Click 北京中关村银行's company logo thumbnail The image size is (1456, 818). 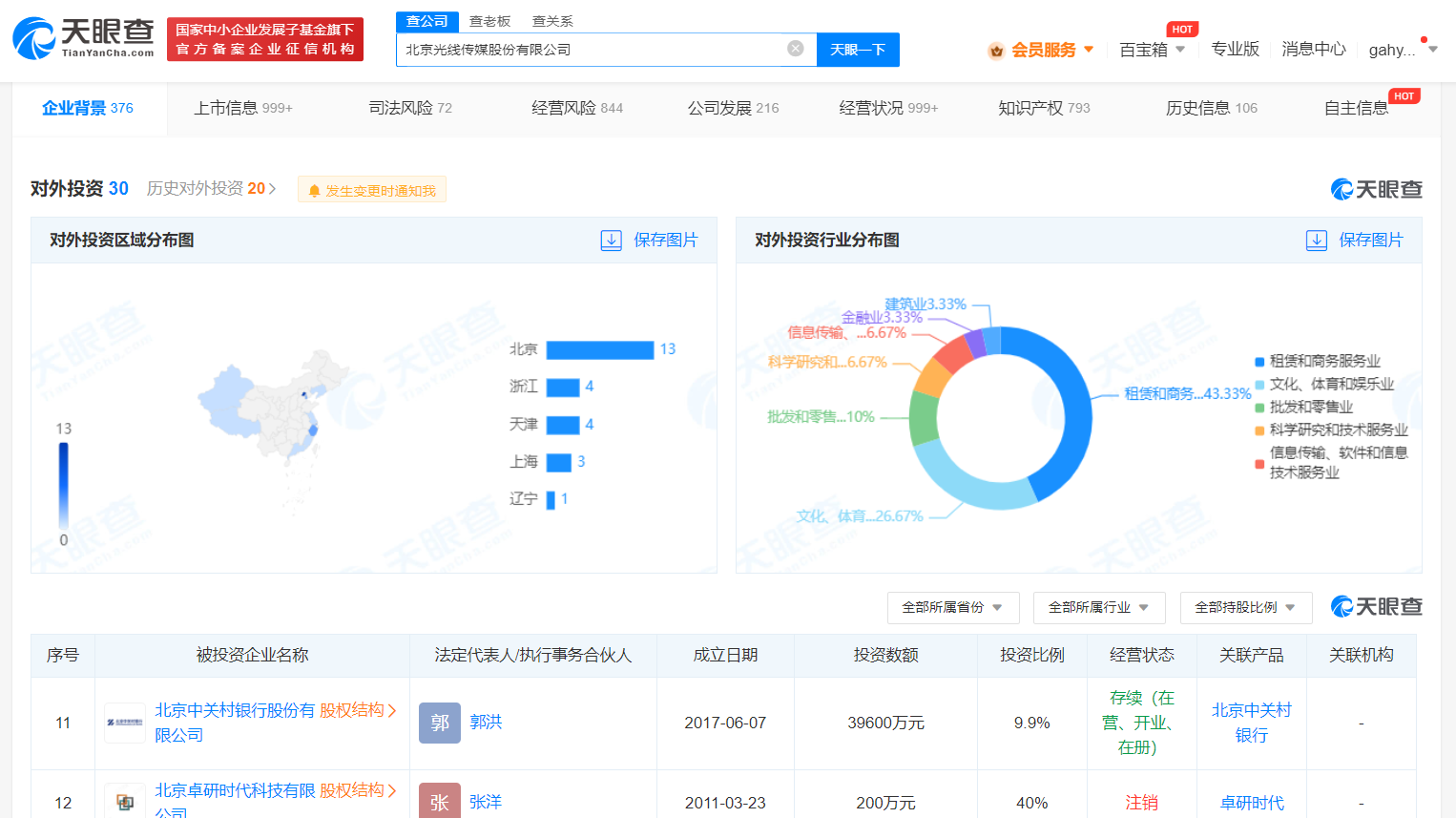pyautogui.click(x=124, y=723)
